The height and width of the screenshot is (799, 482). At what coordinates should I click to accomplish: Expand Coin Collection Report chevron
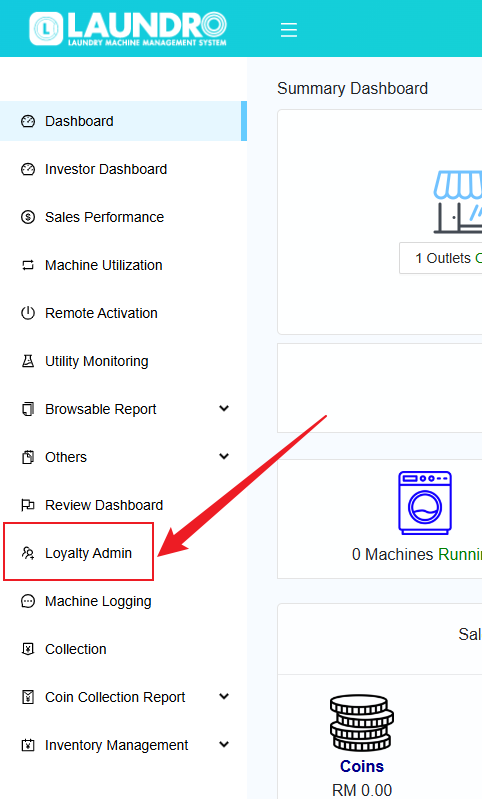click(x=224, y=697)
